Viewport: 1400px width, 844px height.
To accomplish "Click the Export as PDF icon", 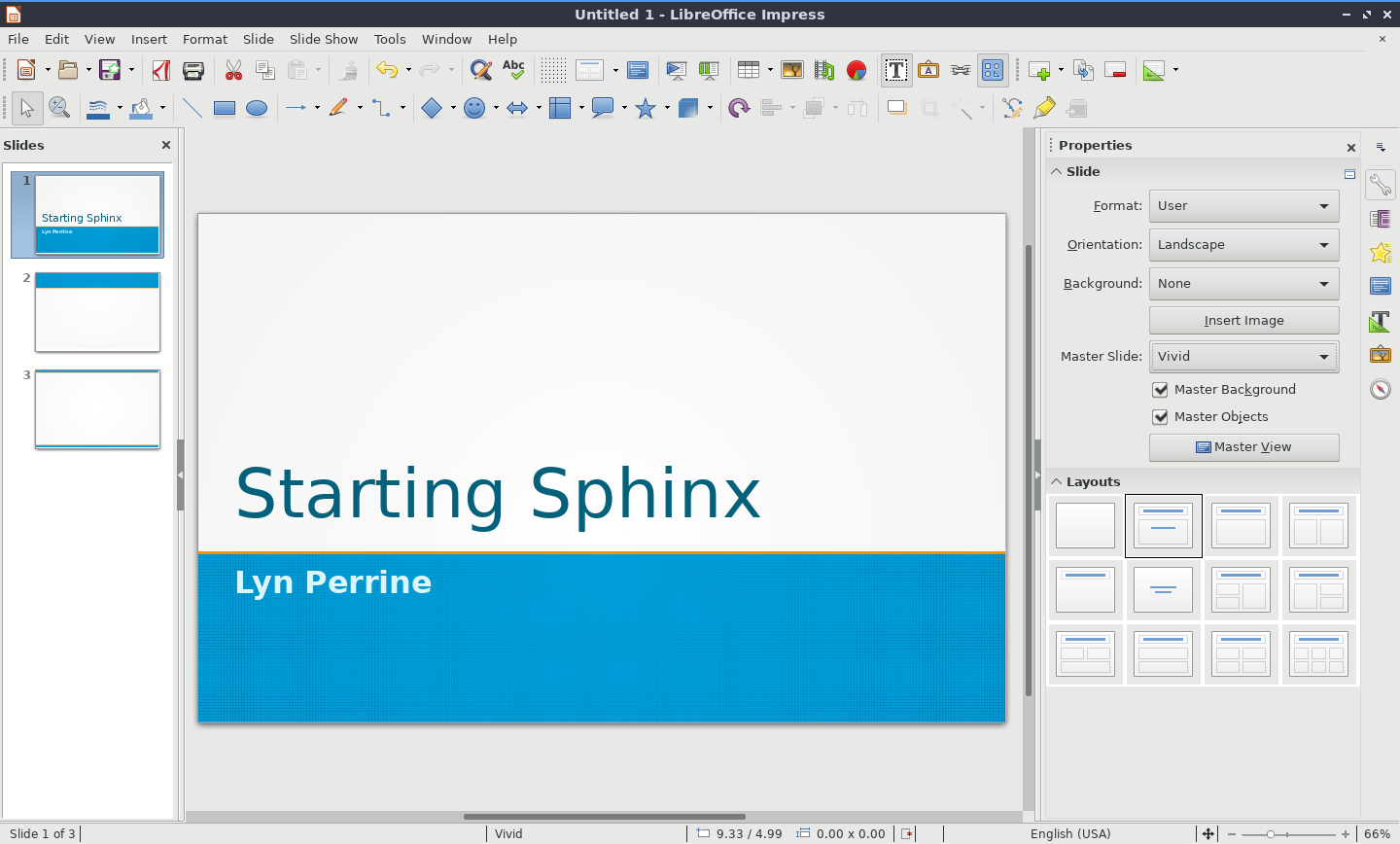I will (161, 70).
